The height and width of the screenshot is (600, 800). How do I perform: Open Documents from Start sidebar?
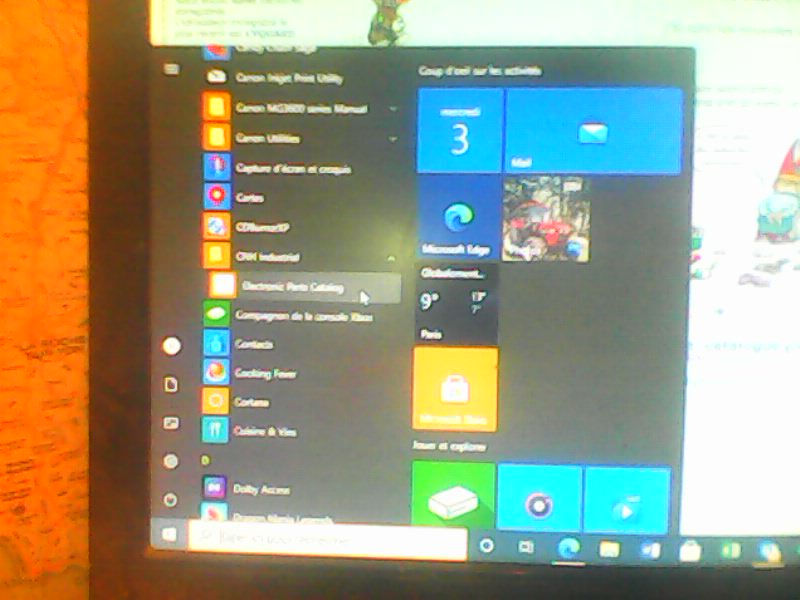point(171,384)
